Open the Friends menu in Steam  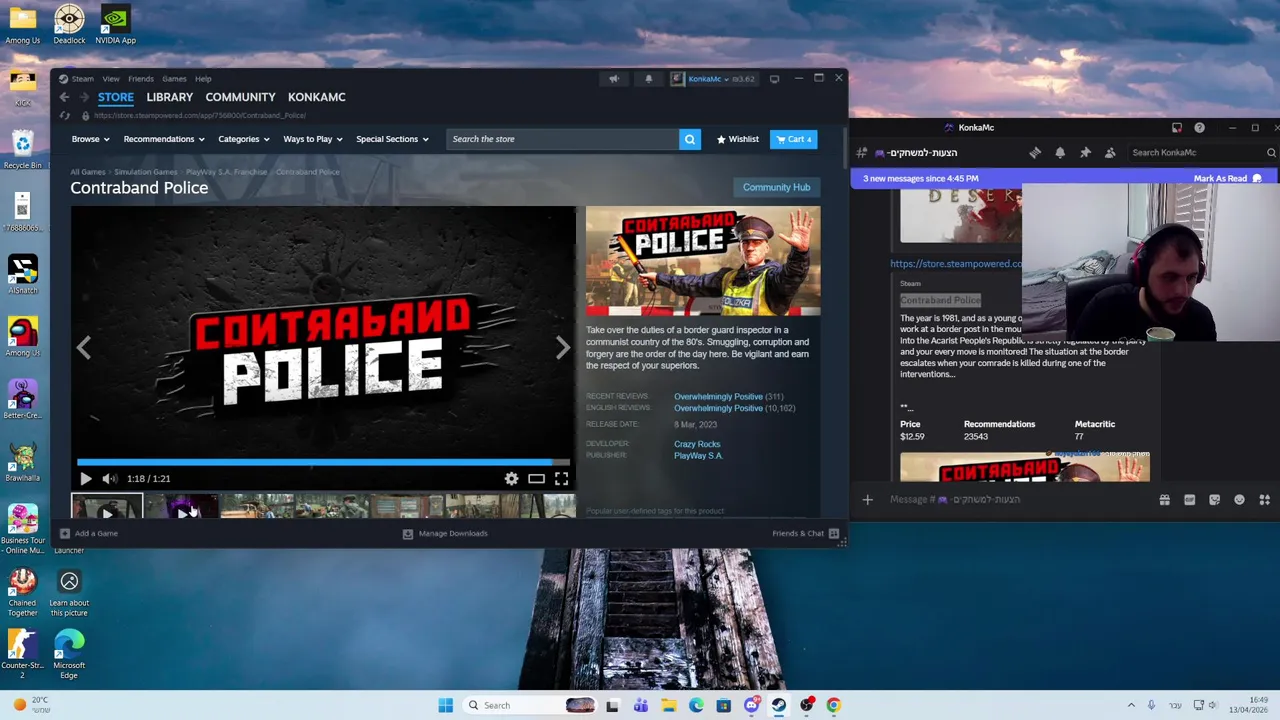point(141,79)
